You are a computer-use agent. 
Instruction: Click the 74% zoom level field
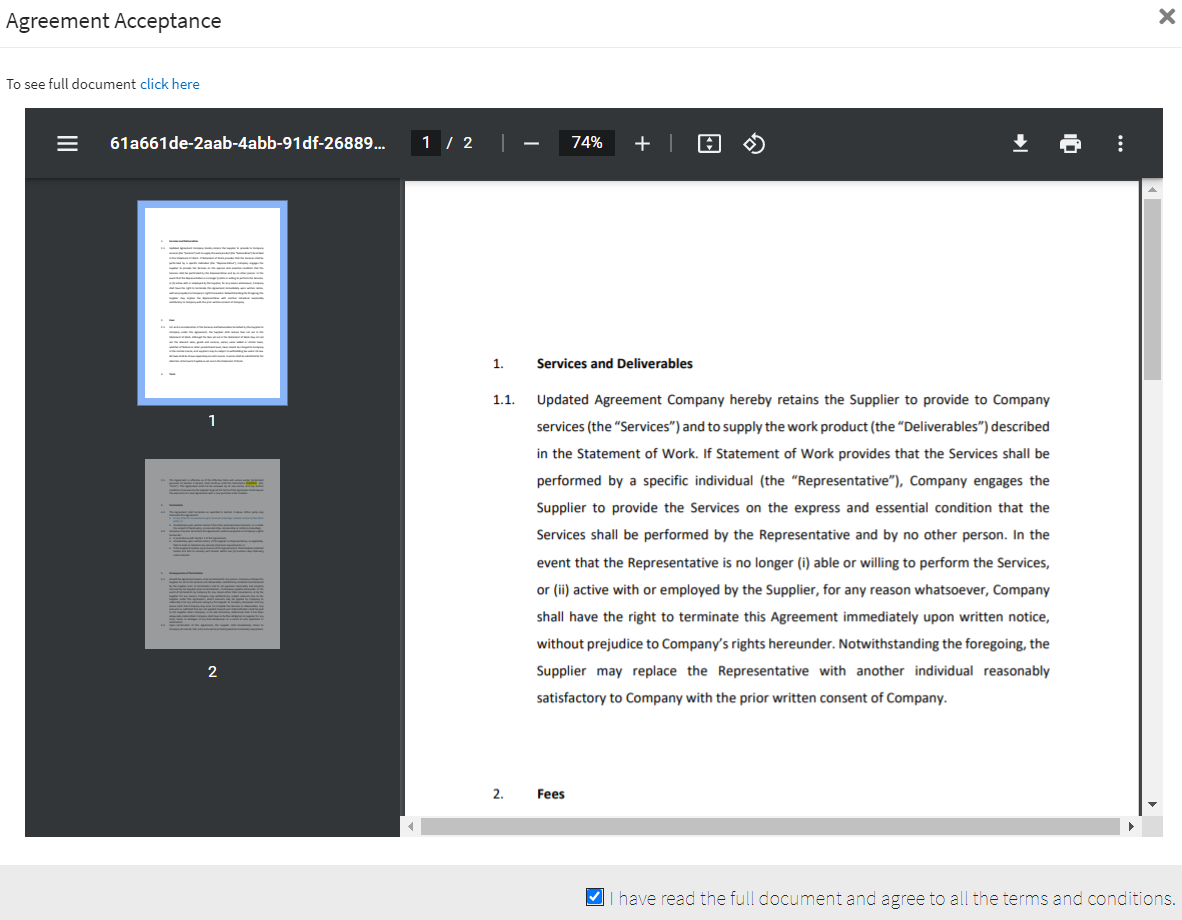(587, 143)
